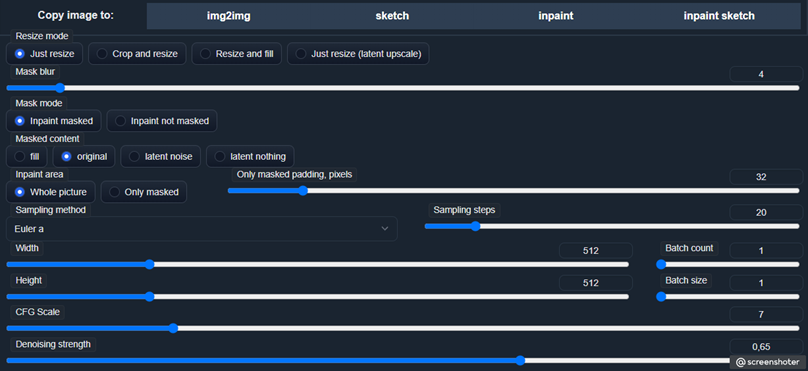The height and width of the screenshot is (371, 808).
Task: Choose Just resize (latent upscale)
Action: point(358,54)
